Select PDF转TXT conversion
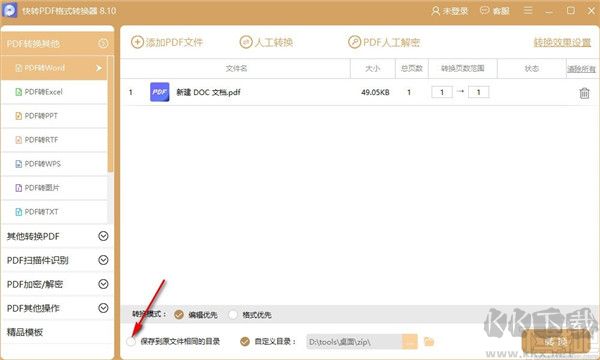Screen dimensions: 600x360 point(54,212)
